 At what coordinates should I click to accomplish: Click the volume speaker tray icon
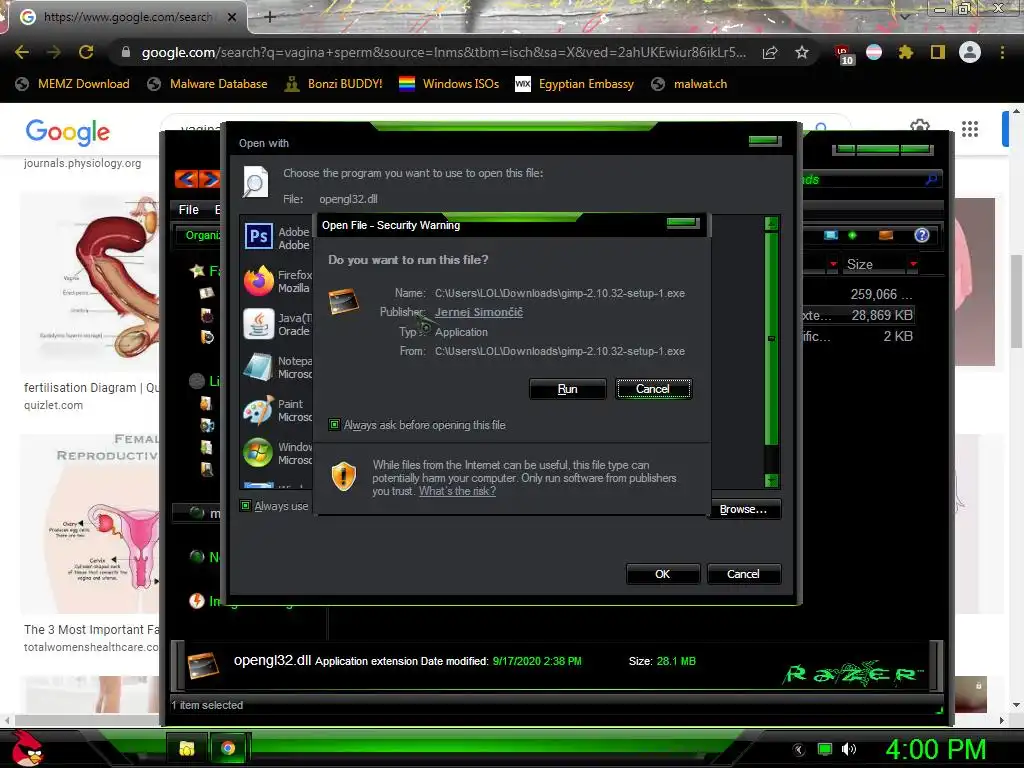pyautogui.click(x=848, y=749)
